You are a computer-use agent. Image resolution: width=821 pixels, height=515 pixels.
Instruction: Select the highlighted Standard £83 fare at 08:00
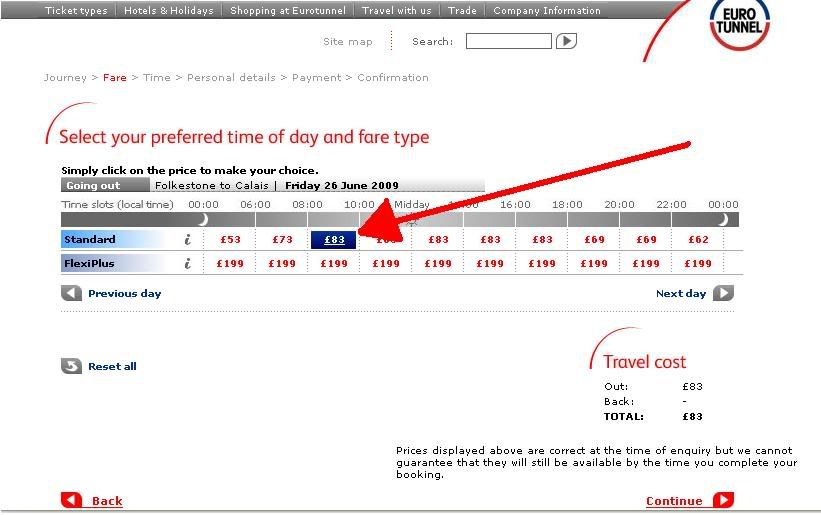tap(334, 240)
